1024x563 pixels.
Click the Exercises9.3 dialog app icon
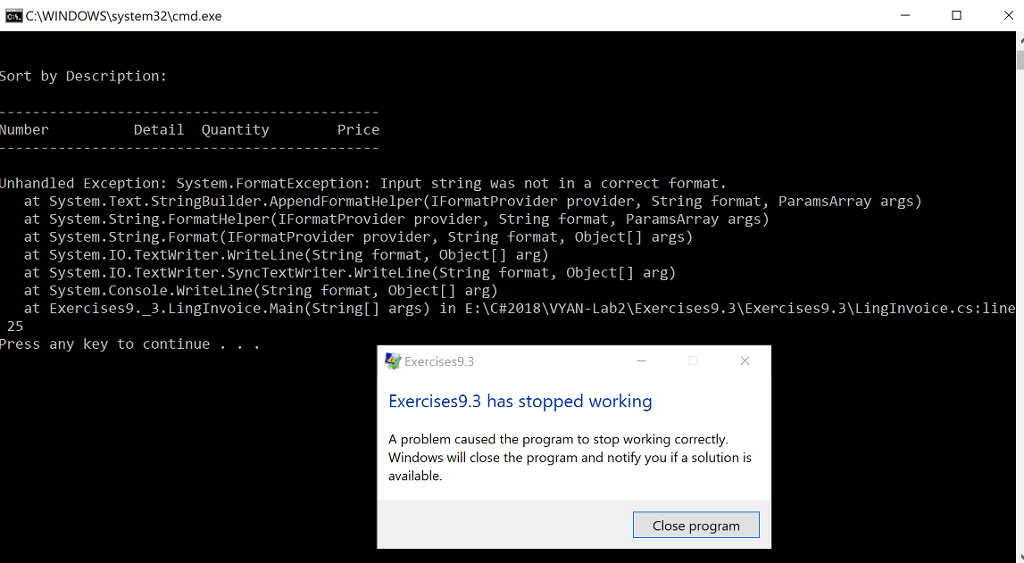tap(393, 361)
